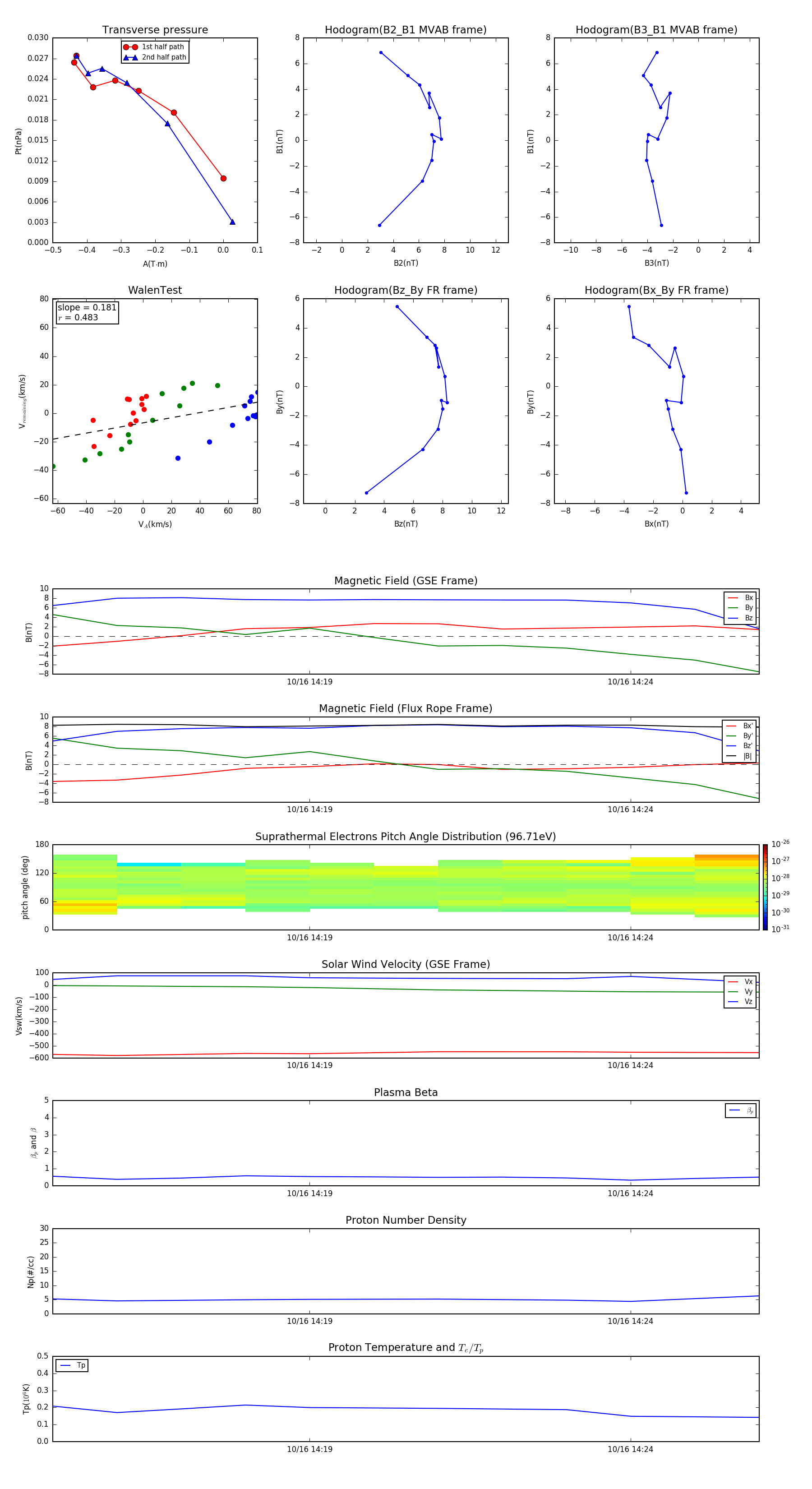Click the By' entry in Flux Rope legend
Screen dimensions: 812x1489
pyautogui.click(x=739, y=736)
